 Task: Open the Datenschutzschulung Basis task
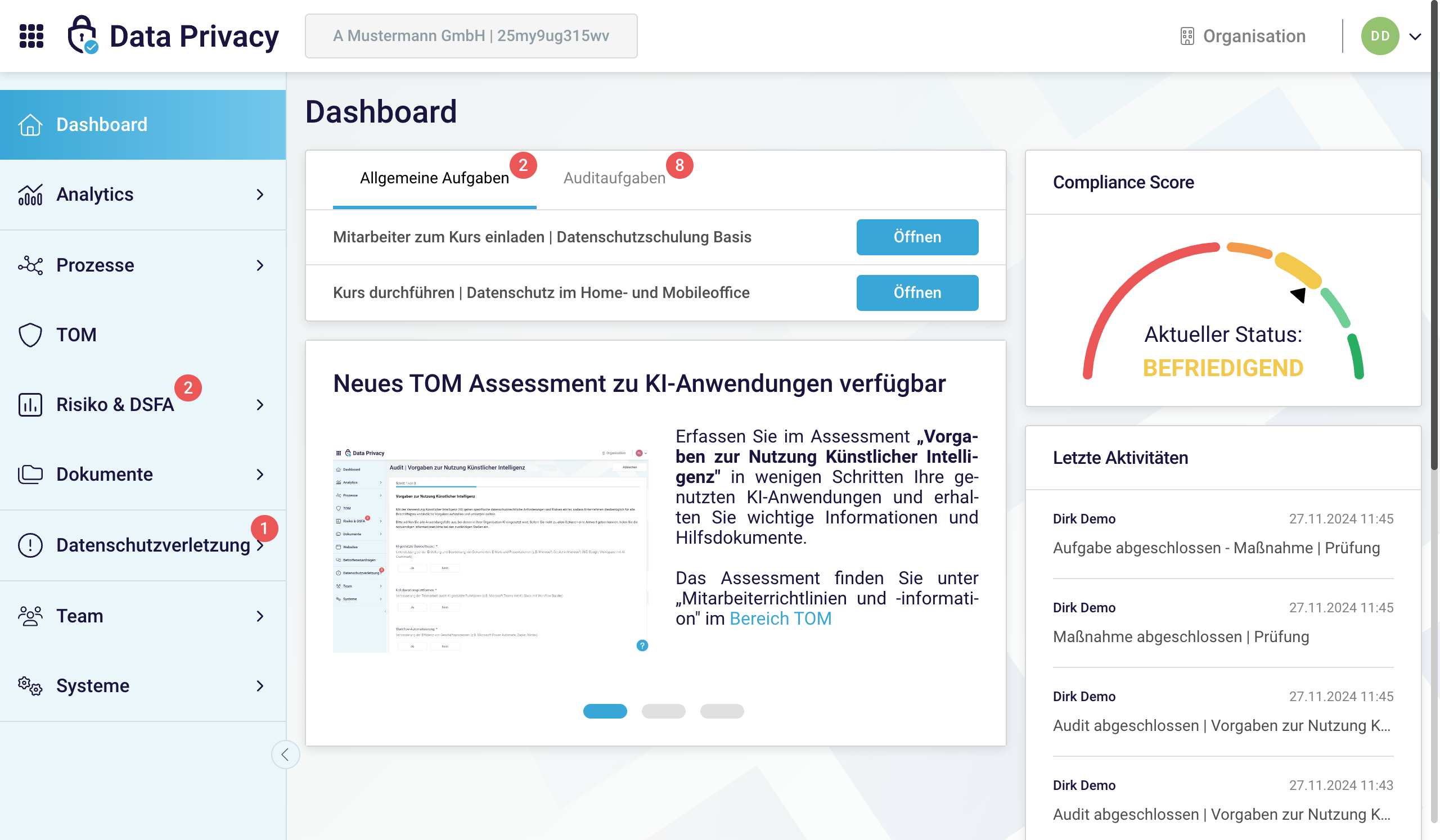click(916, 237)
